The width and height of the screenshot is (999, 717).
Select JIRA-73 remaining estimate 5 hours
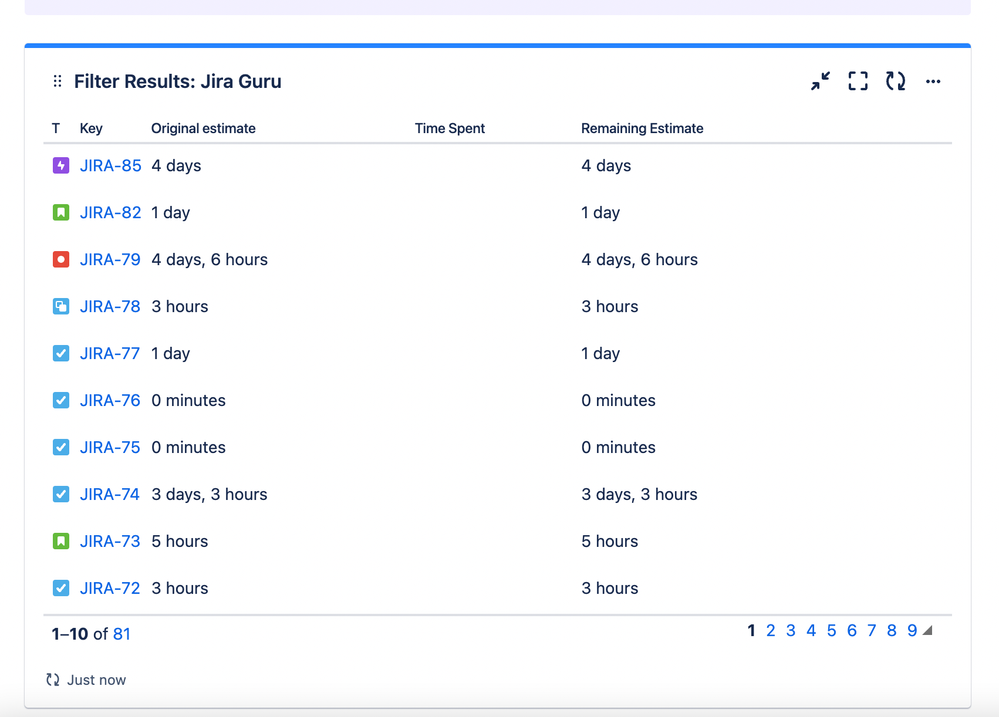(x=610, y=541)
